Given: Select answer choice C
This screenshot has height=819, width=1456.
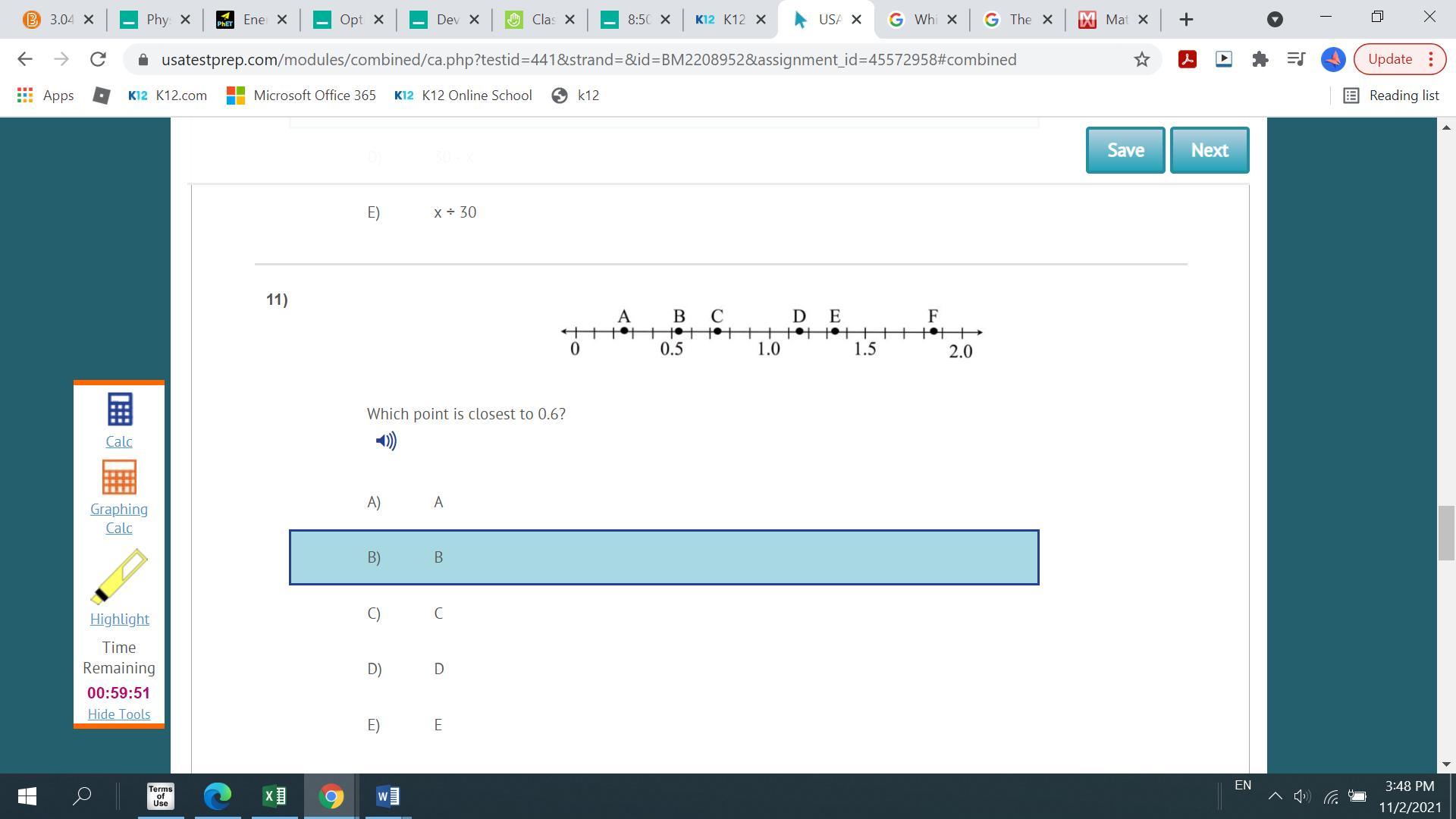Looking at the screenshot, I should click(x=438, y=613).
